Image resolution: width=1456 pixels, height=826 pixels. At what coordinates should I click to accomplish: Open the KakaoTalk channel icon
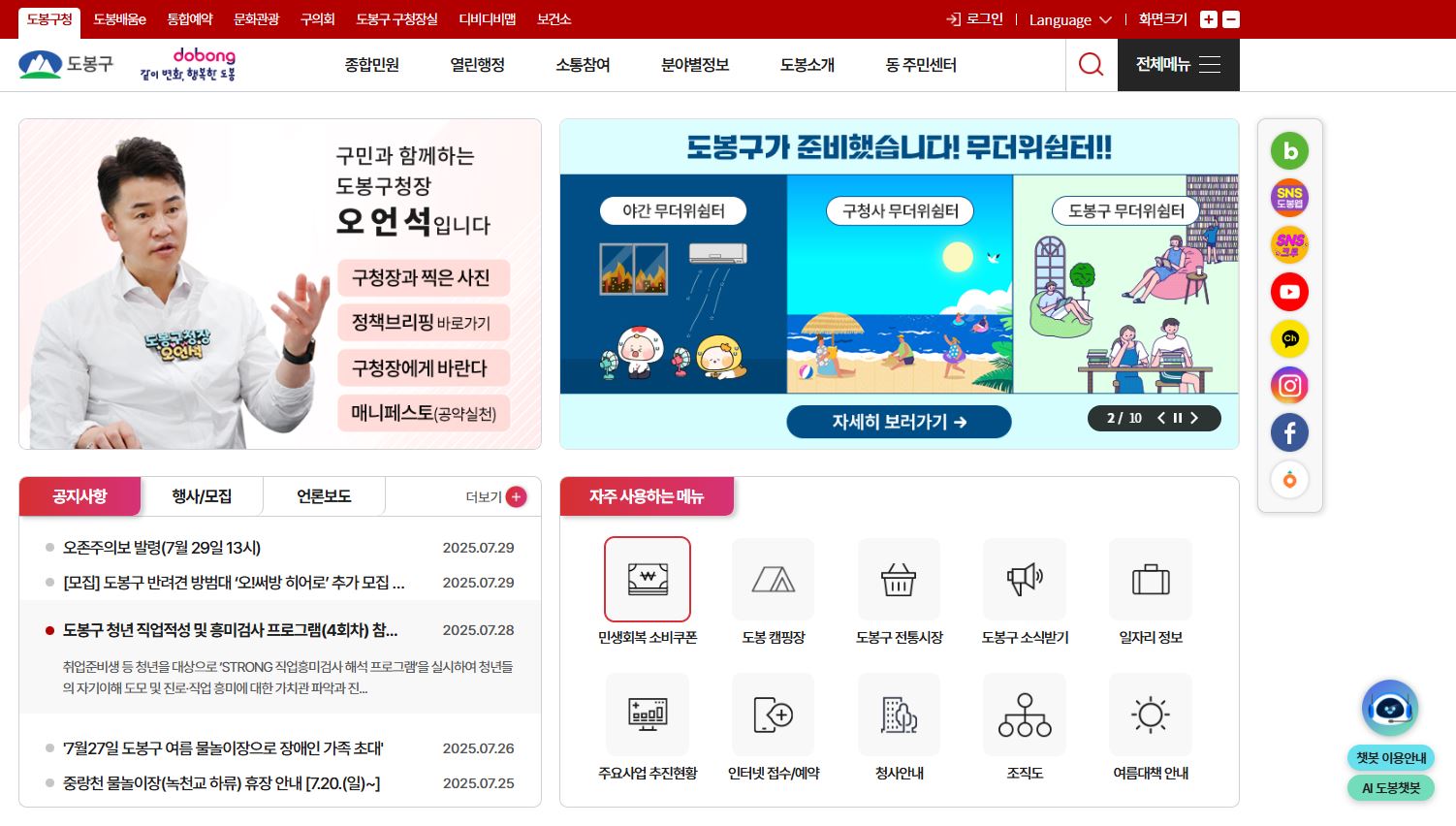click(x=1289, y=338)
